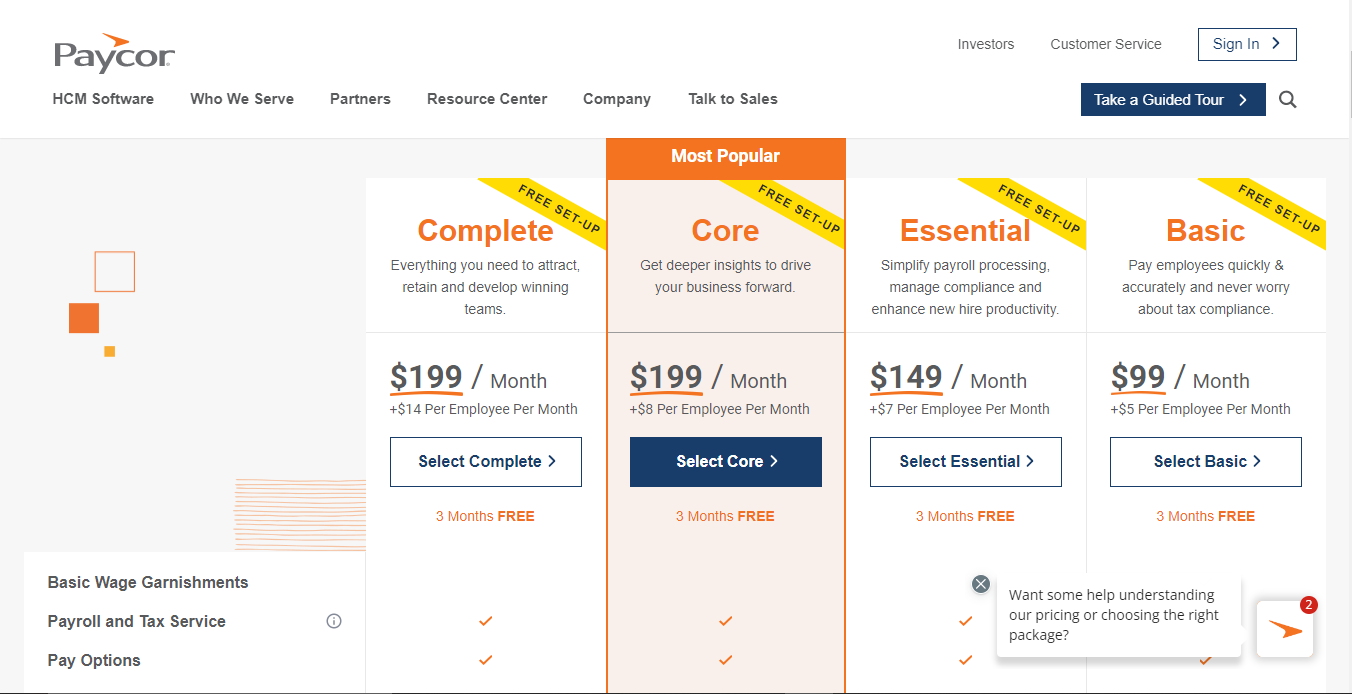Expand the Company menu
Viewport: 1352px width, 694px height.
617,99
